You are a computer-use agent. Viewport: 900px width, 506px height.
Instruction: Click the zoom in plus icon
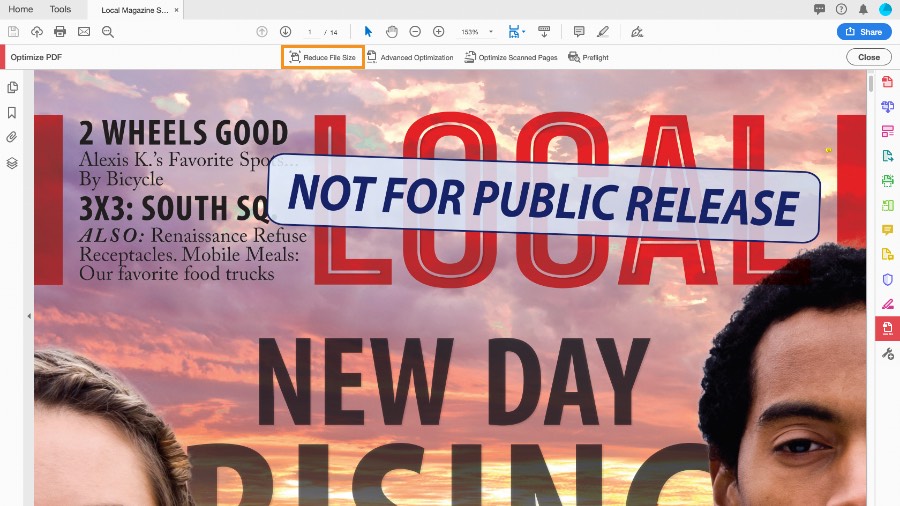[x=438, y=32]
